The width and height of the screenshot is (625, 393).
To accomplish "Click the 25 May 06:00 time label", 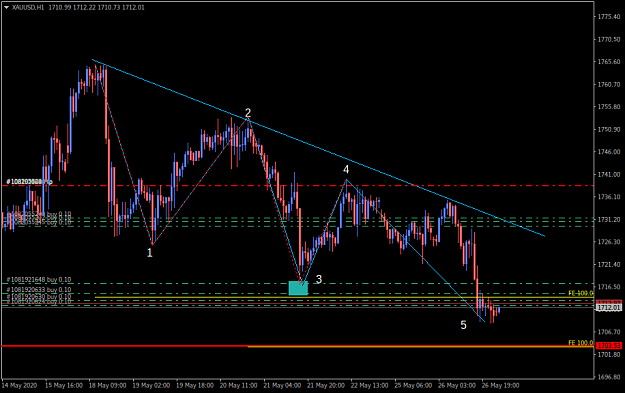I will pos(413,385).
